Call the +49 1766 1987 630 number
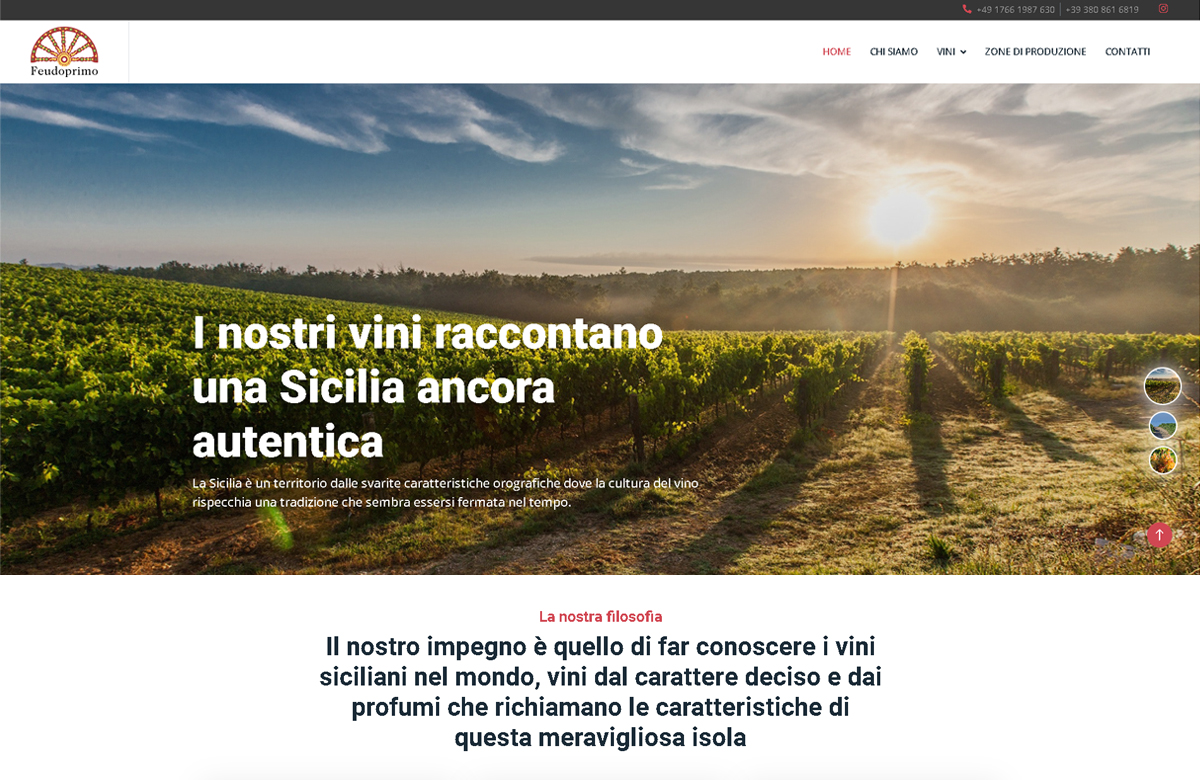The height and width of the screenshot is (780, 1200). (x=1016, y=9)
